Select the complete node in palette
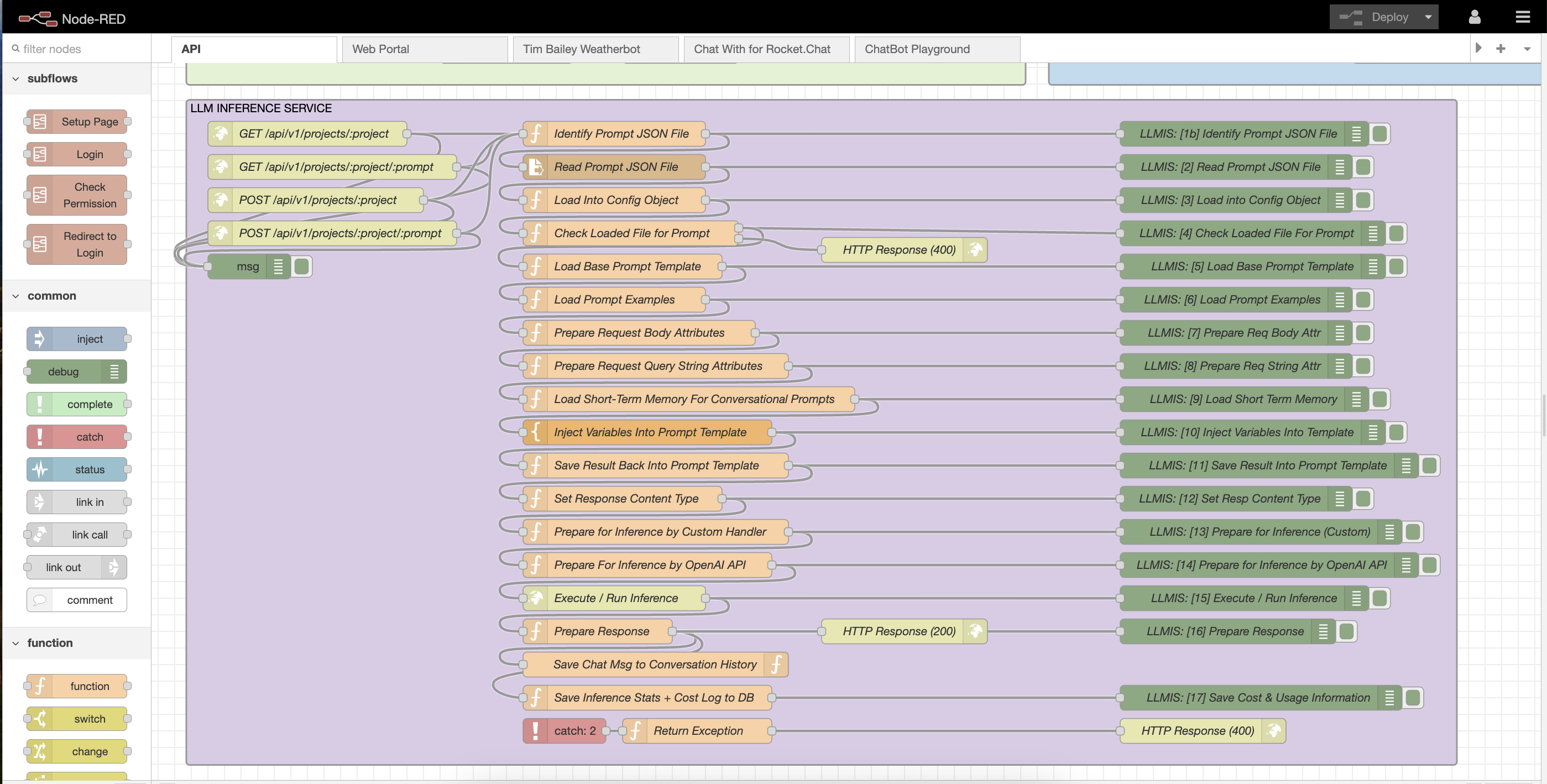This screenshot has width=1547, height=784. [77, 404]
